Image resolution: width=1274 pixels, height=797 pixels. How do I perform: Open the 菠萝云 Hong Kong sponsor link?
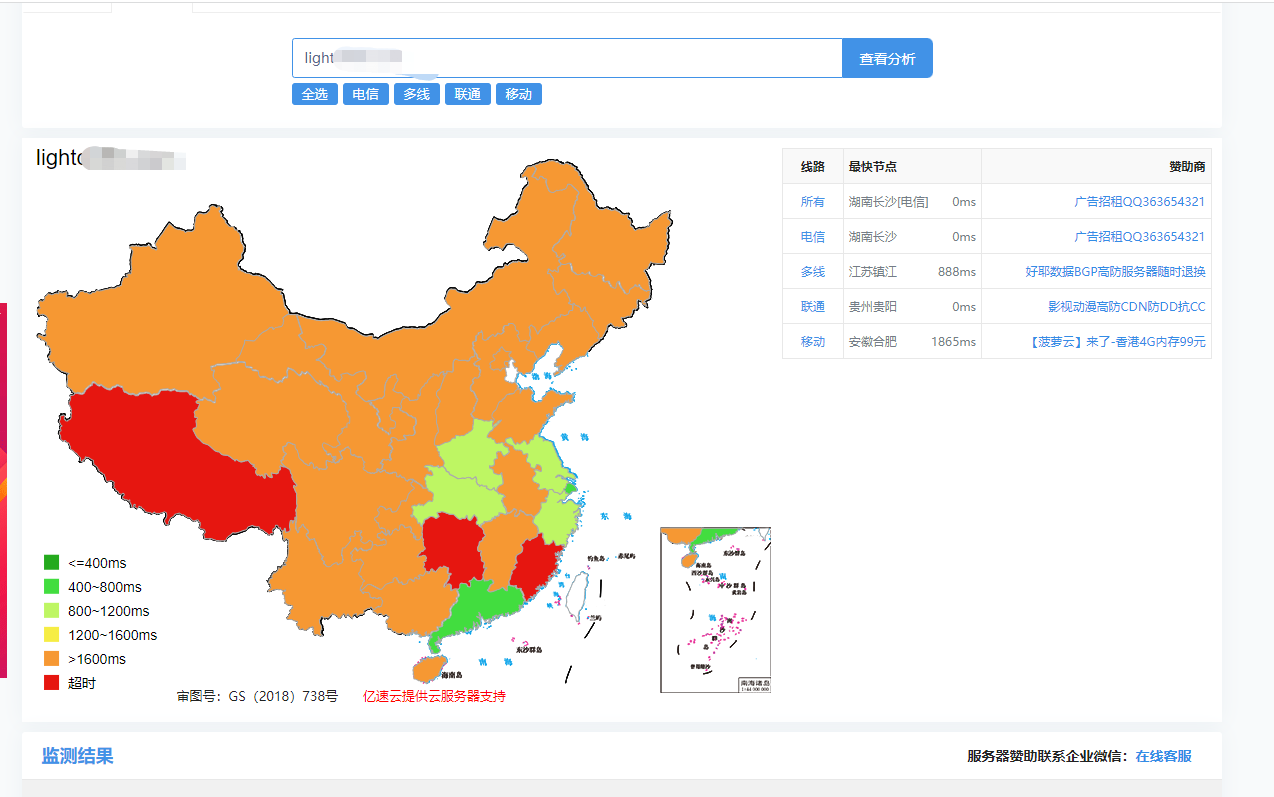(1116, 342)
